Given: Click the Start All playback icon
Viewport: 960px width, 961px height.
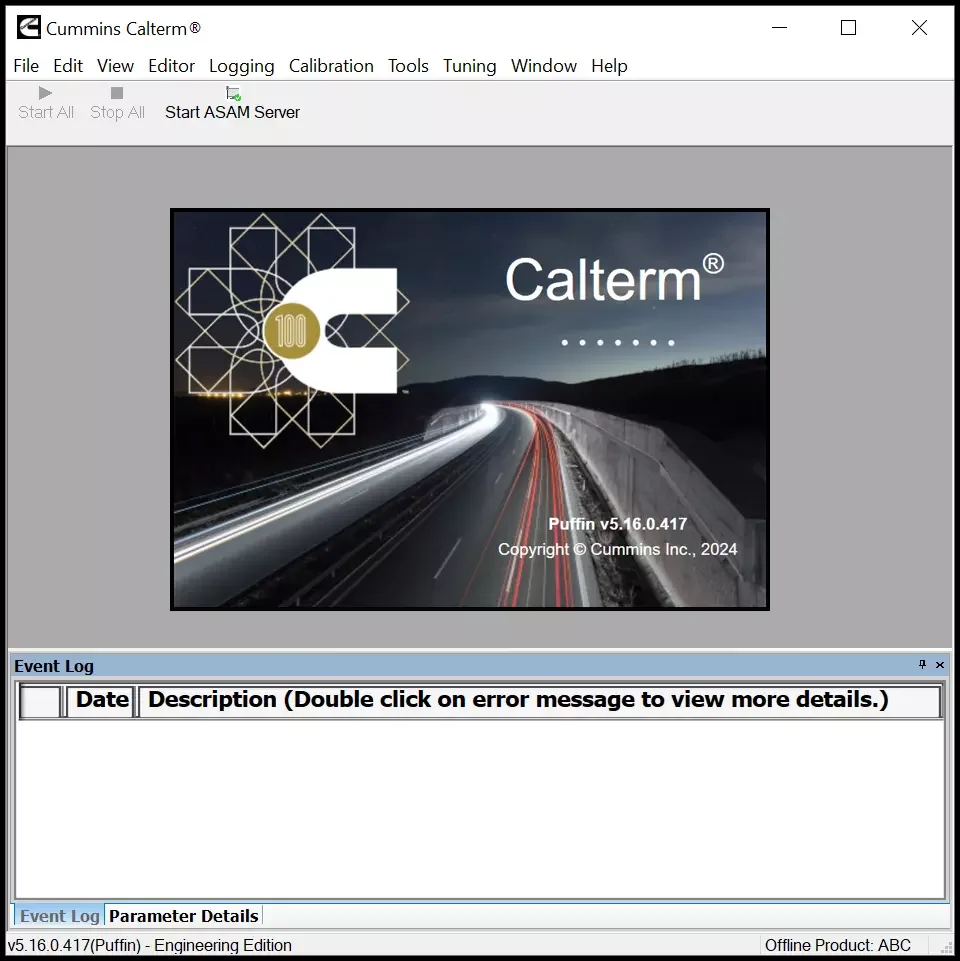Looking at the screenshot, I should pyautogui.click(x=43, y=92).
